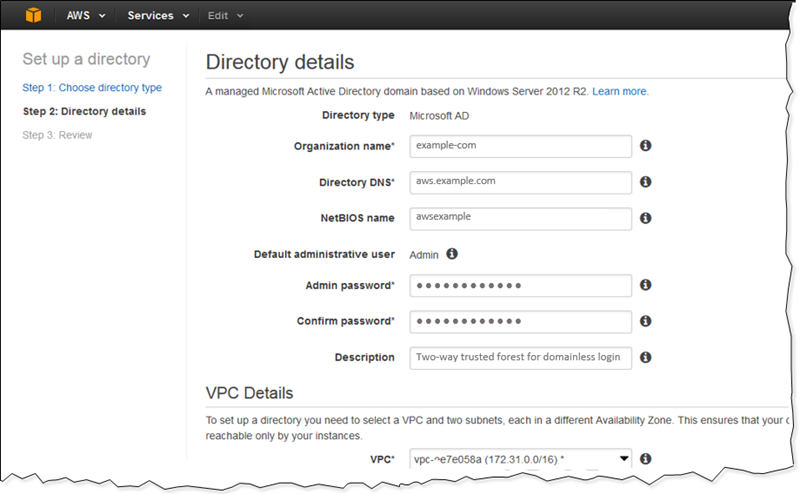800x494 pixels.
Task: Click the AWS cube logo icon
Action: 34,15
